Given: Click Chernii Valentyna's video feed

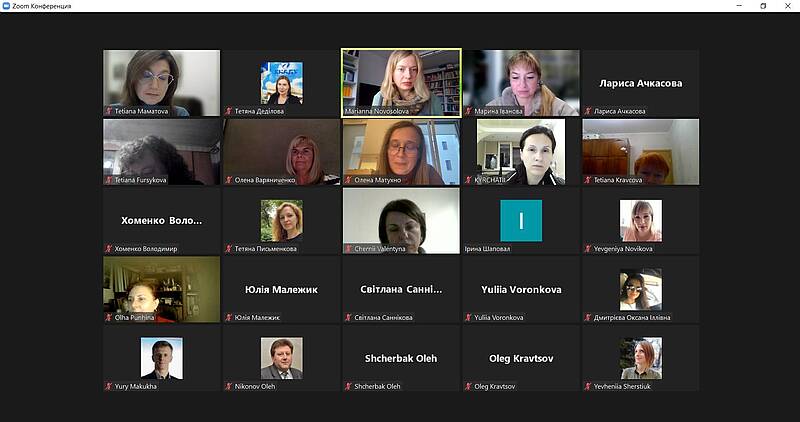Looking at the screenshot, I should (x=401, y=220).
